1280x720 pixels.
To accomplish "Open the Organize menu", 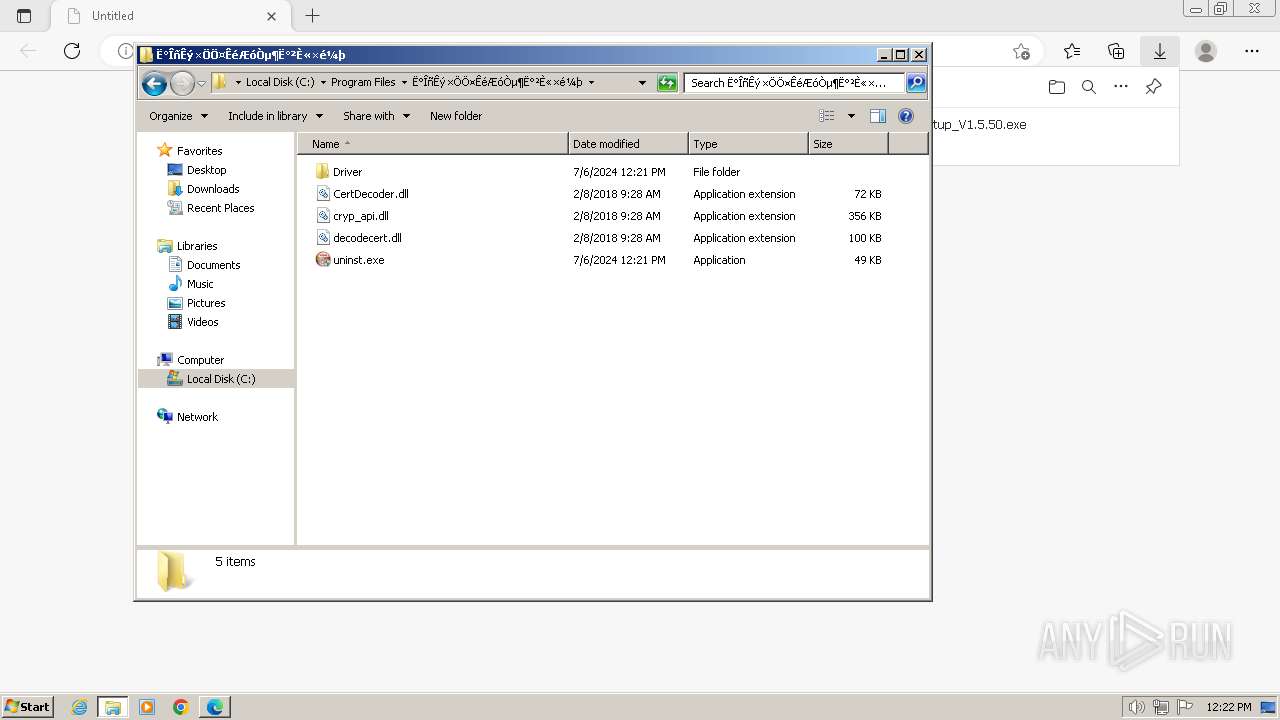I will coord(178,116).
